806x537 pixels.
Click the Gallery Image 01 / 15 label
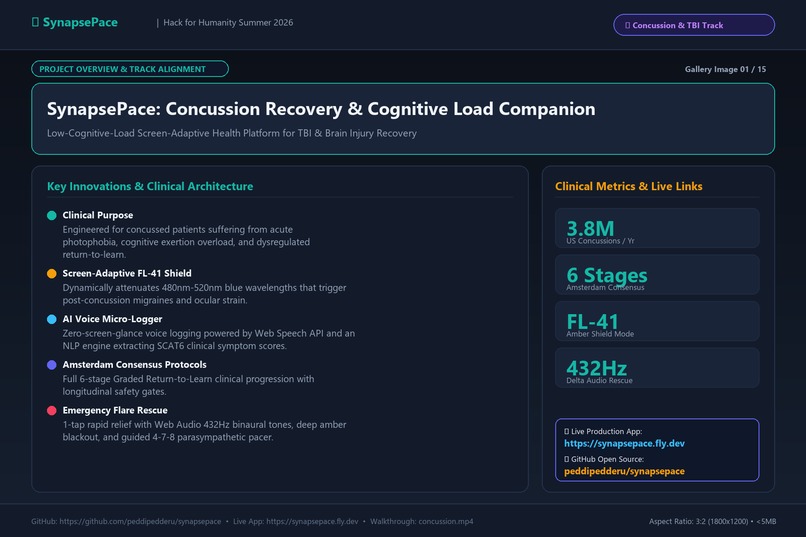point(725,69)
